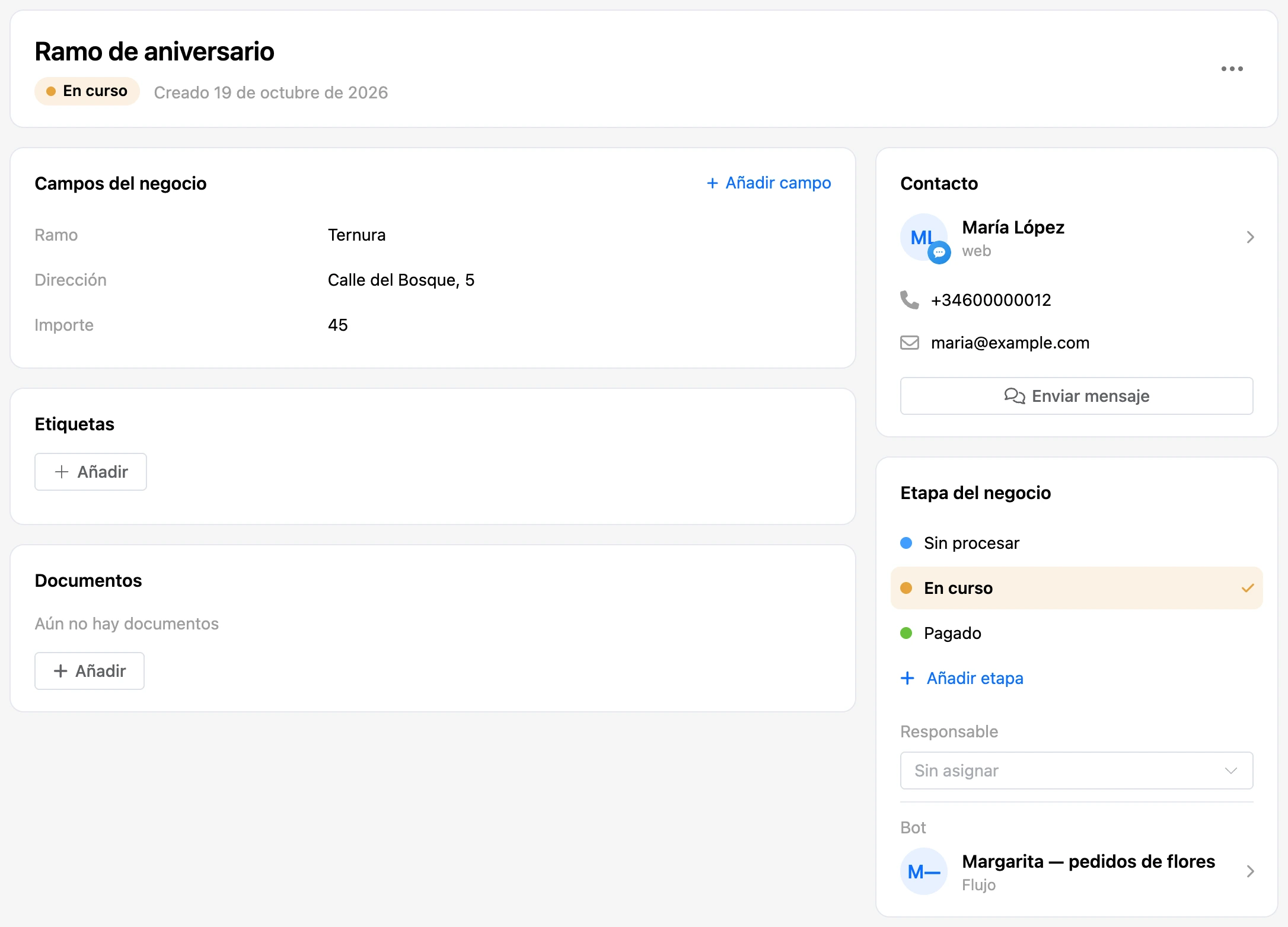Click the Importe value 45
Viewport: 1288px width, 927px height.
click(x=337, y=325)
